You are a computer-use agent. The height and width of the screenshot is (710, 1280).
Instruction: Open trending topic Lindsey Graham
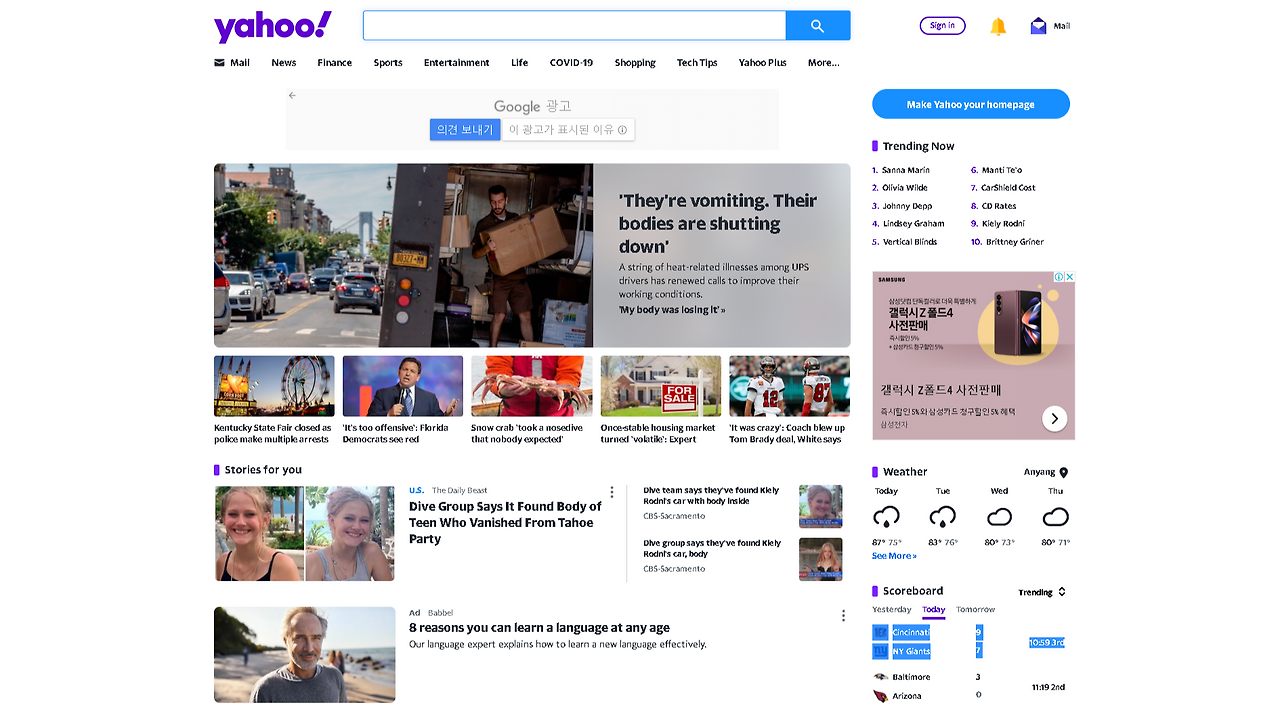pyautogui.click(x=914, y=224)
